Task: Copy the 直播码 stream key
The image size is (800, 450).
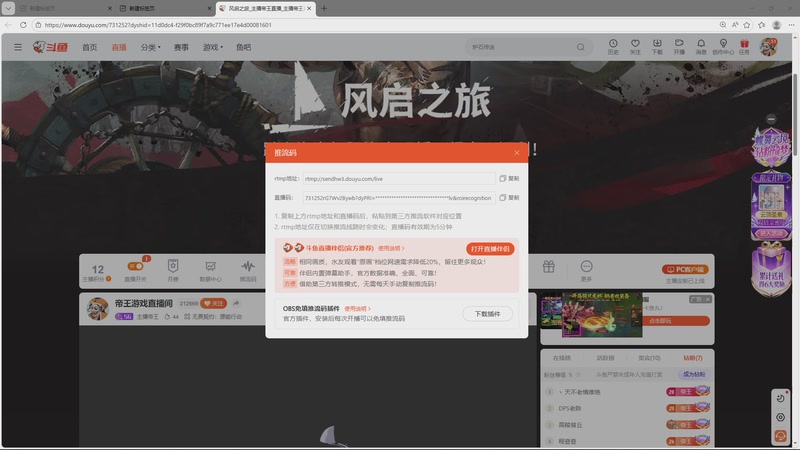Action: [509, 197]
